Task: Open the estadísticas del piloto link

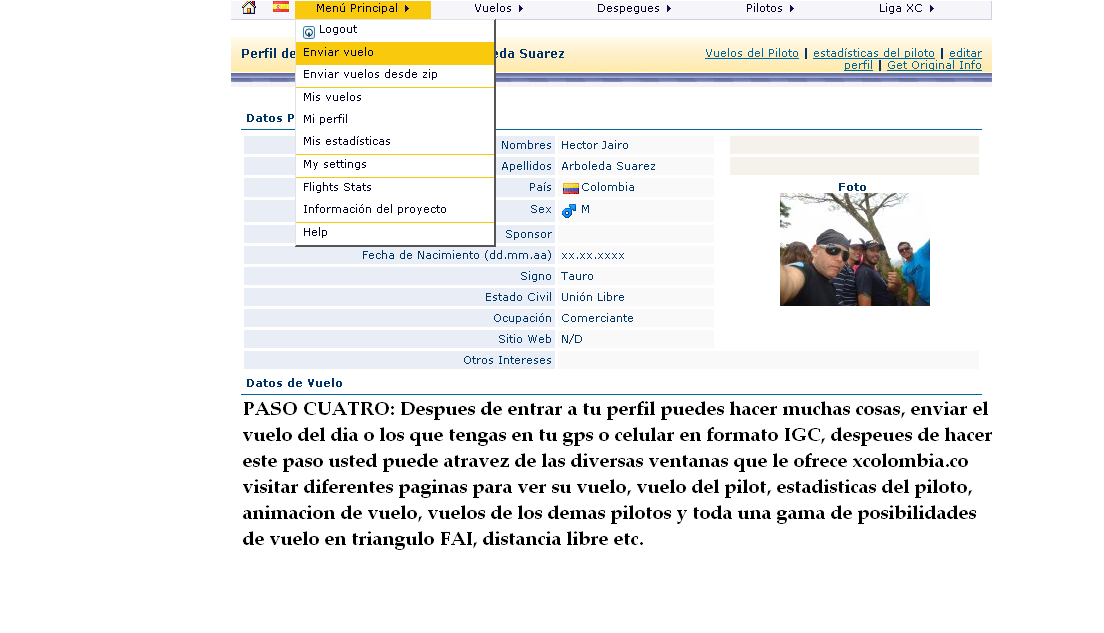Action: [874, 54]
